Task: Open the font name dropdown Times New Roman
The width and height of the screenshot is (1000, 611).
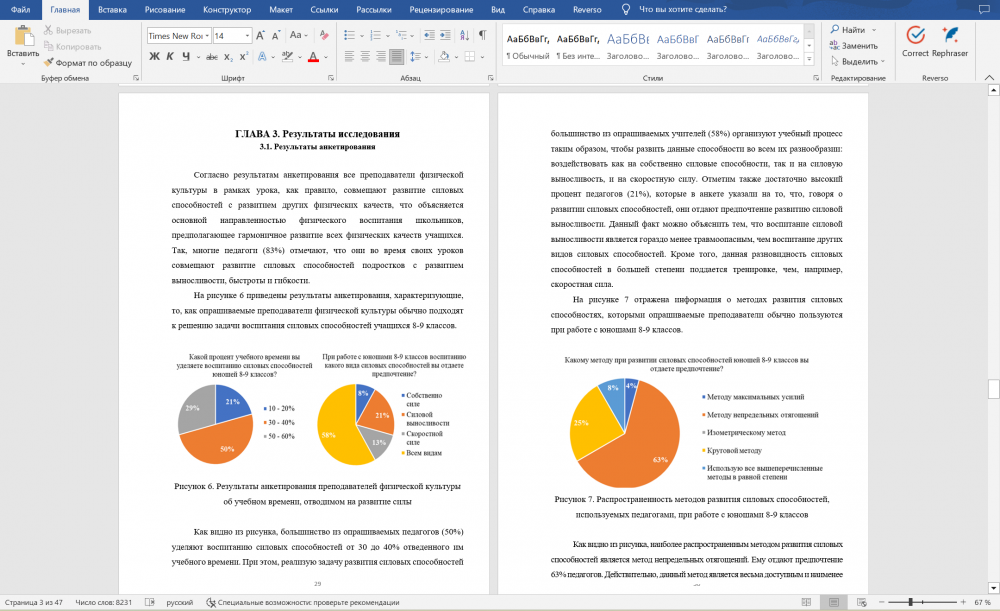Action: point(207,36)
